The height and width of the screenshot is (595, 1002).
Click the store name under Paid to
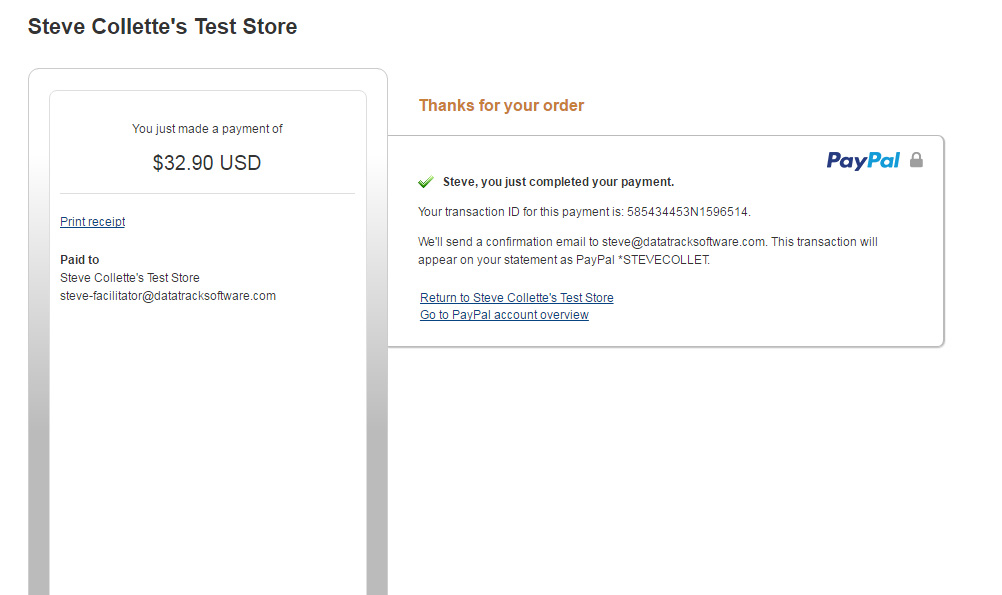coord(130,278)
